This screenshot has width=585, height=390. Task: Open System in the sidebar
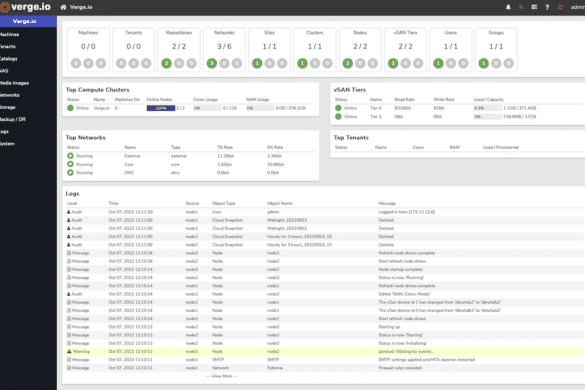point(7,144)
